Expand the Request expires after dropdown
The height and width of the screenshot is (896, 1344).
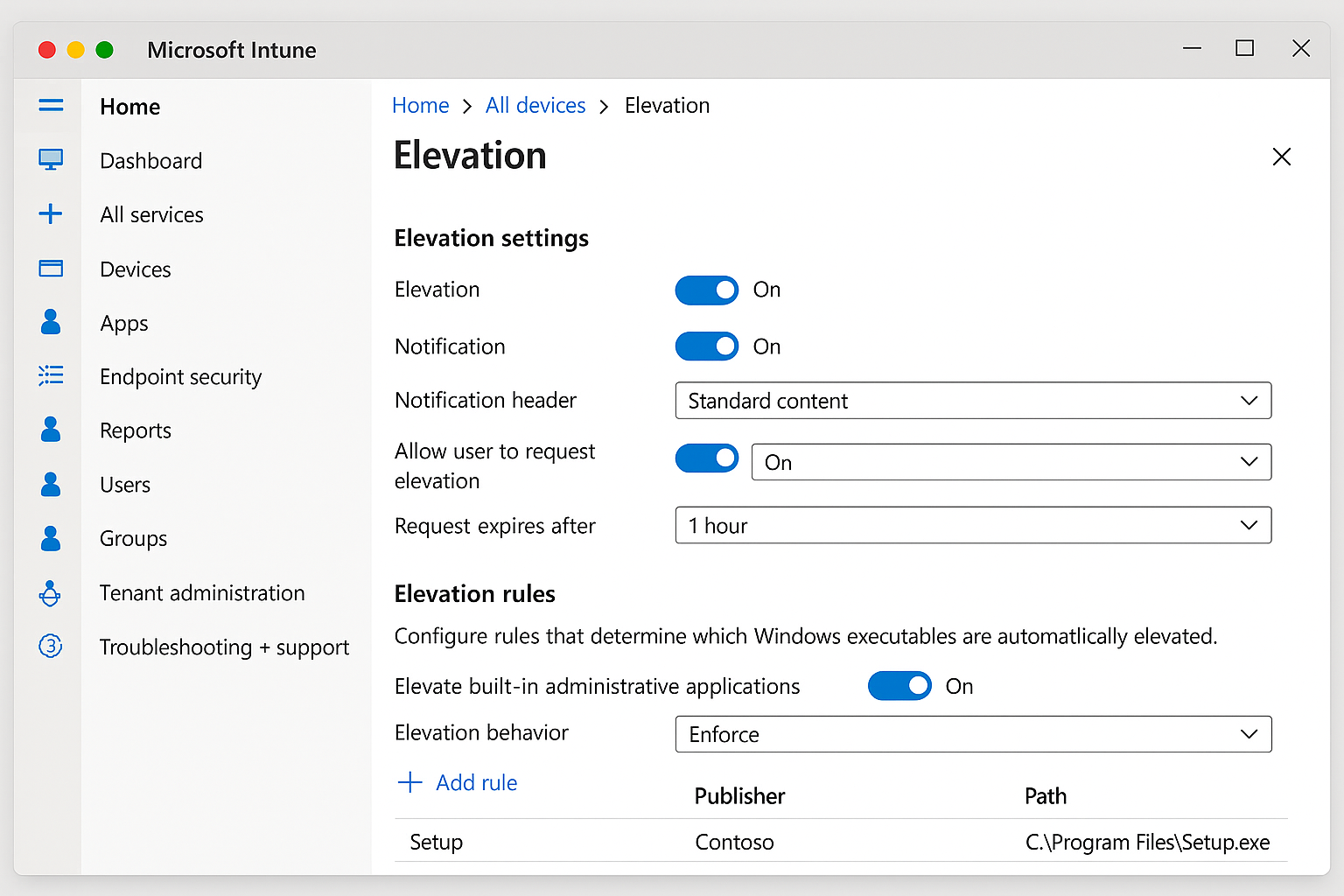[973, 525]
